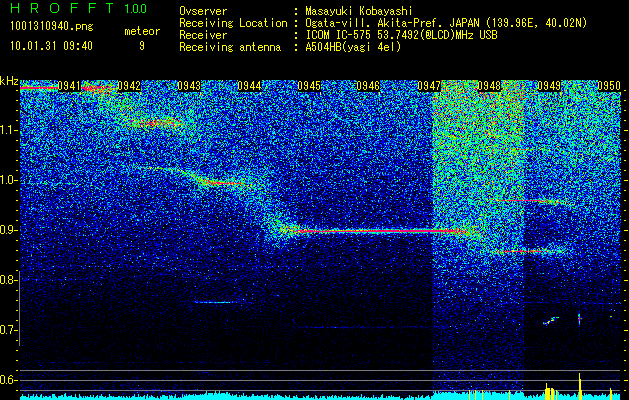The image size is (629, 400).
Task: Click the 0949 time marker
Action: (x=549, y=86)
